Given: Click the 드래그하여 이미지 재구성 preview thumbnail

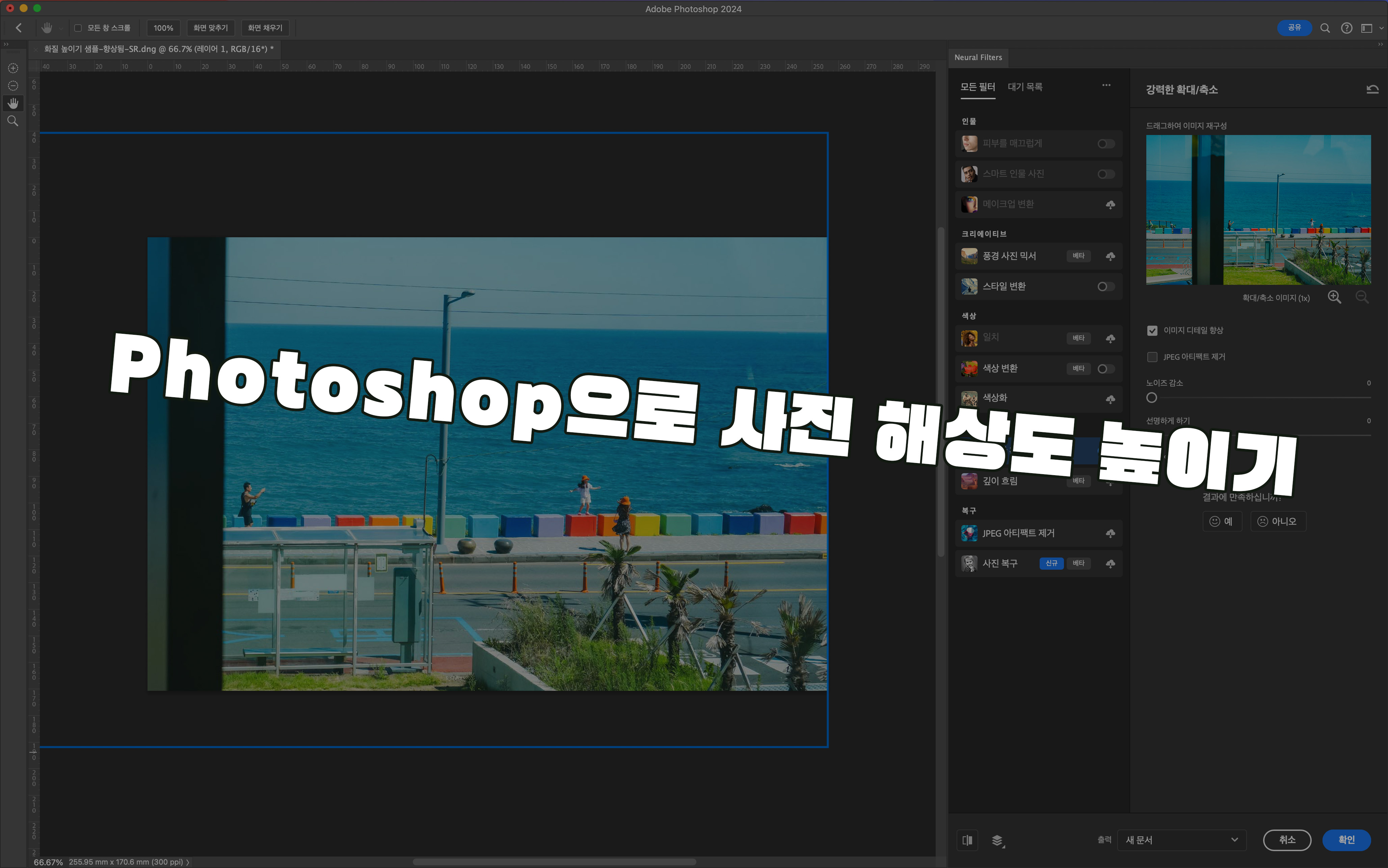Looking at the screenshot, I should [x=1258, y=210].
